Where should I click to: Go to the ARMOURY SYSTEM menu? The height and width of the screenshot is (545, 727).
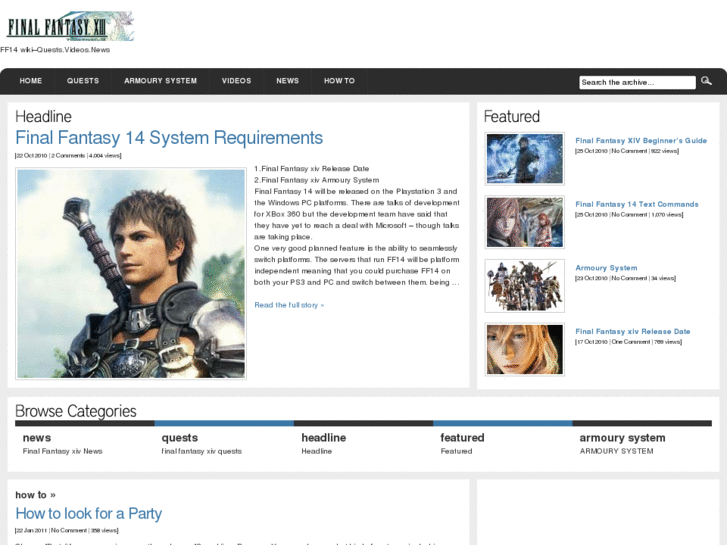click(160, 81)
